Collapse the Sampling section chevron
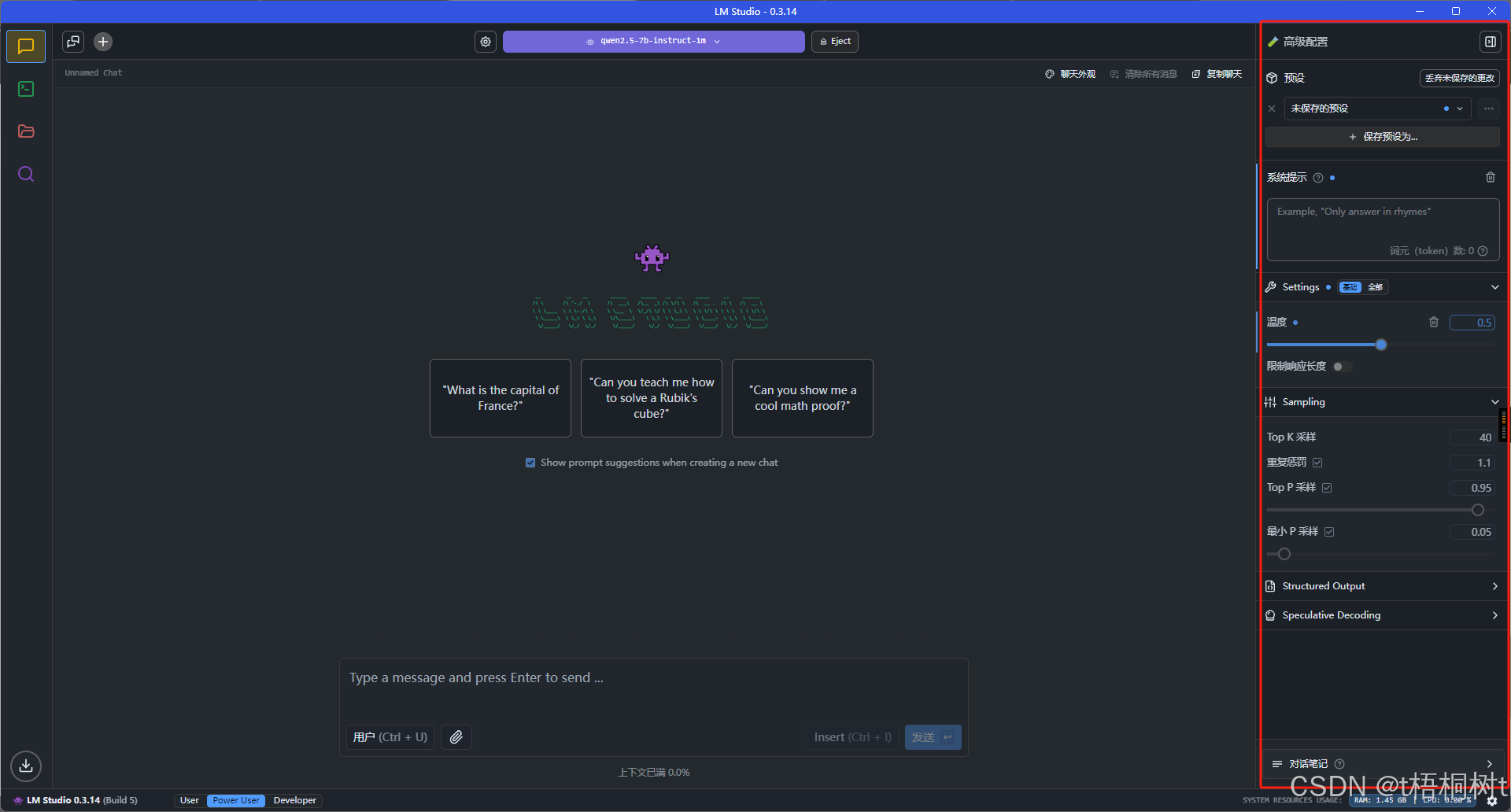 click(1494, 402)
